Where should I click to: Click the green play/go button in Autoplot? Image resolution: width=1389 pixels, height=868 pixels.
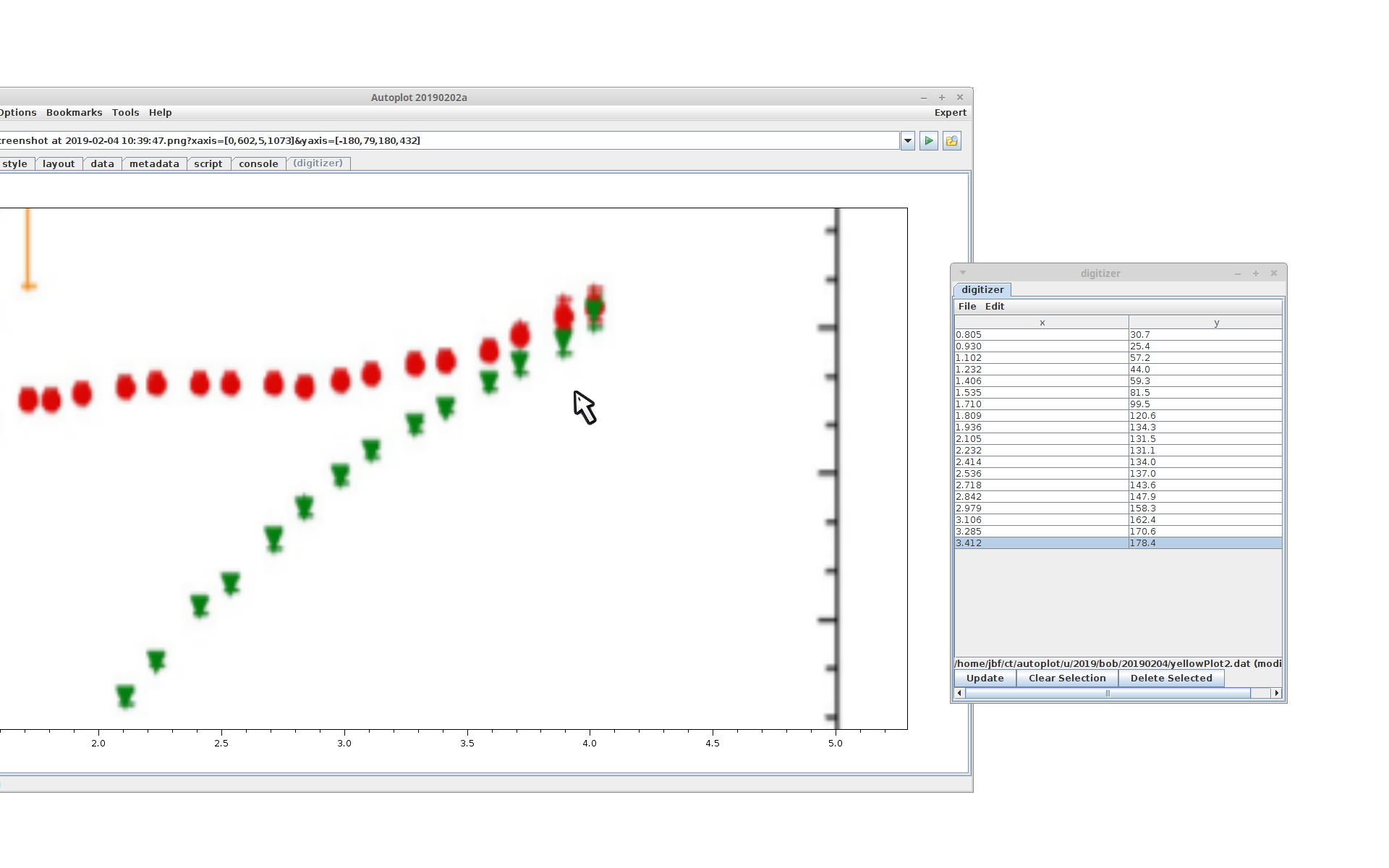(929, 141)
